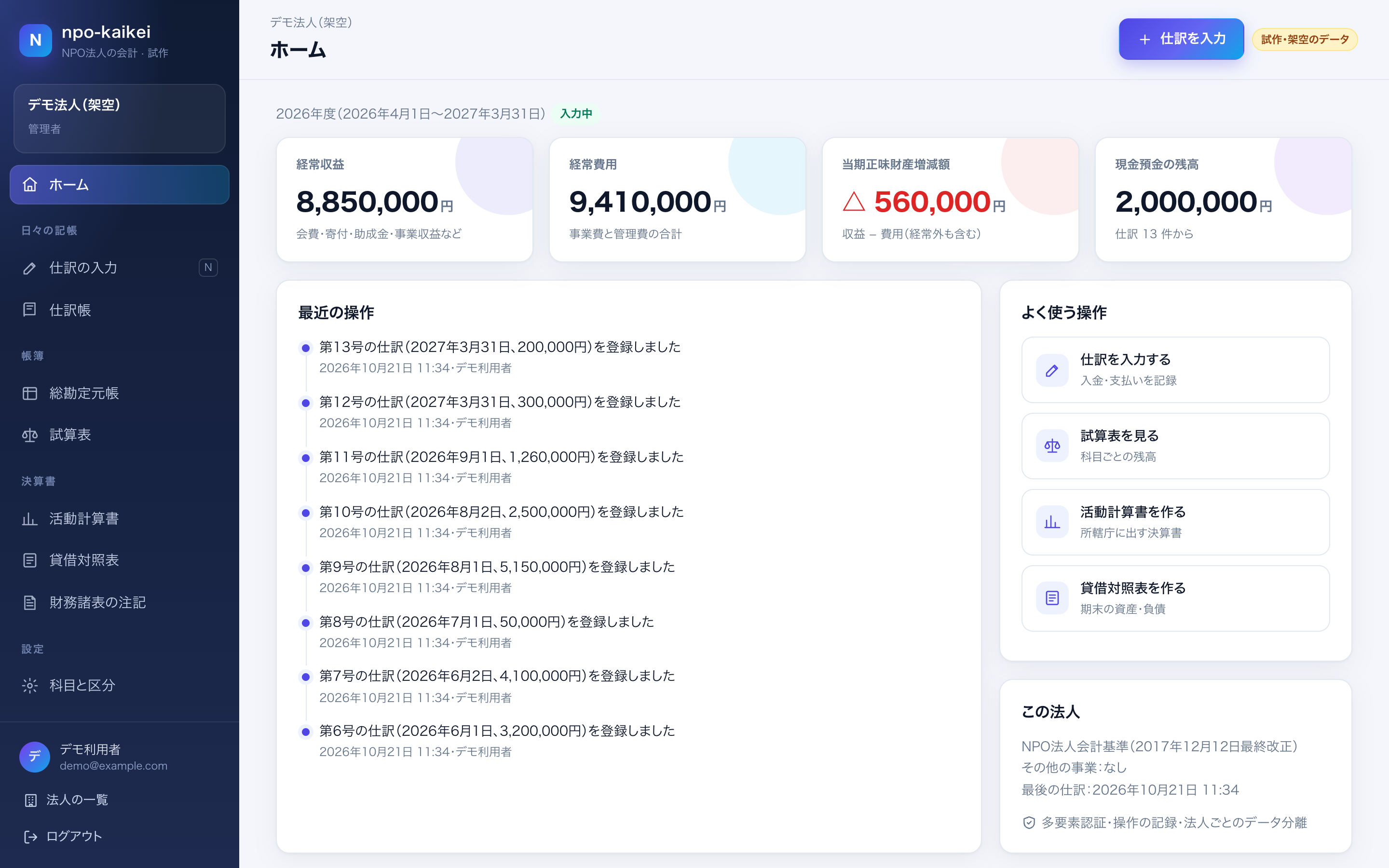Click the document icon beside 貸借対照表 in sidebar
The width and height of the screenshot is (1389, 868).
coord(30,560)
